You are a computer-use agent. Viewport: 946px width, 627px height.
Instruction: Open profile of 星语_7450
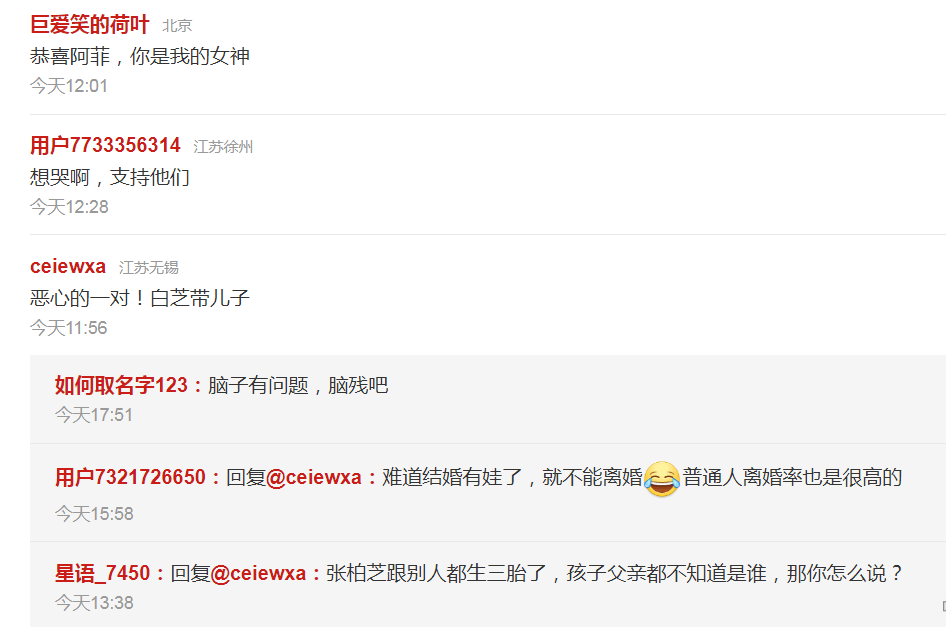point(102,573)
